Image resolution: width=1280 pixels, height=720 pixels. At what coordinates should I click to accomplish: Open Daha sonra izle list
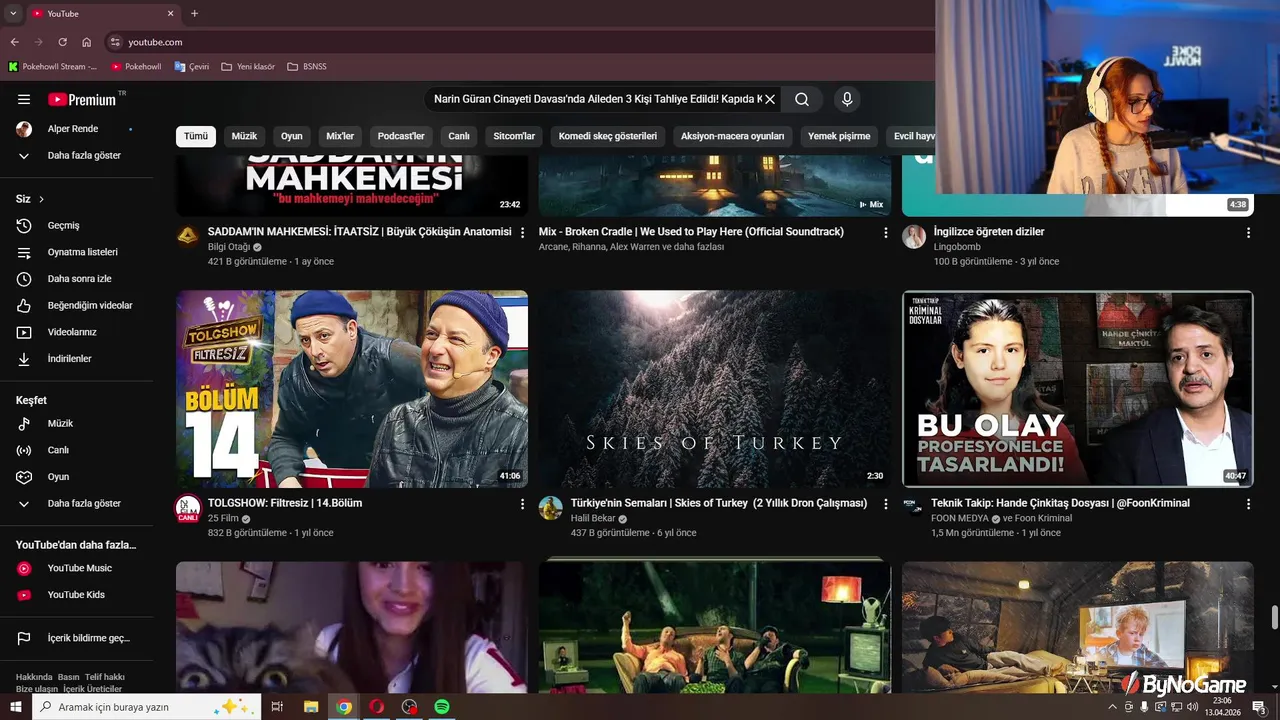(77, 279)
